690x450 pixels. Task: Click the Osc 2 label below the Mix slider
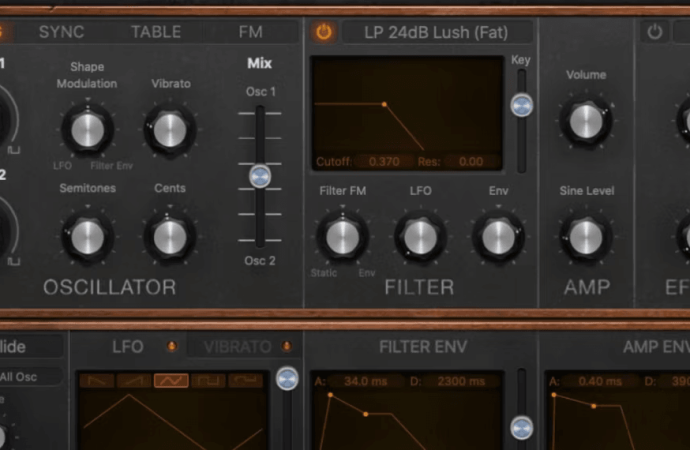260,260
